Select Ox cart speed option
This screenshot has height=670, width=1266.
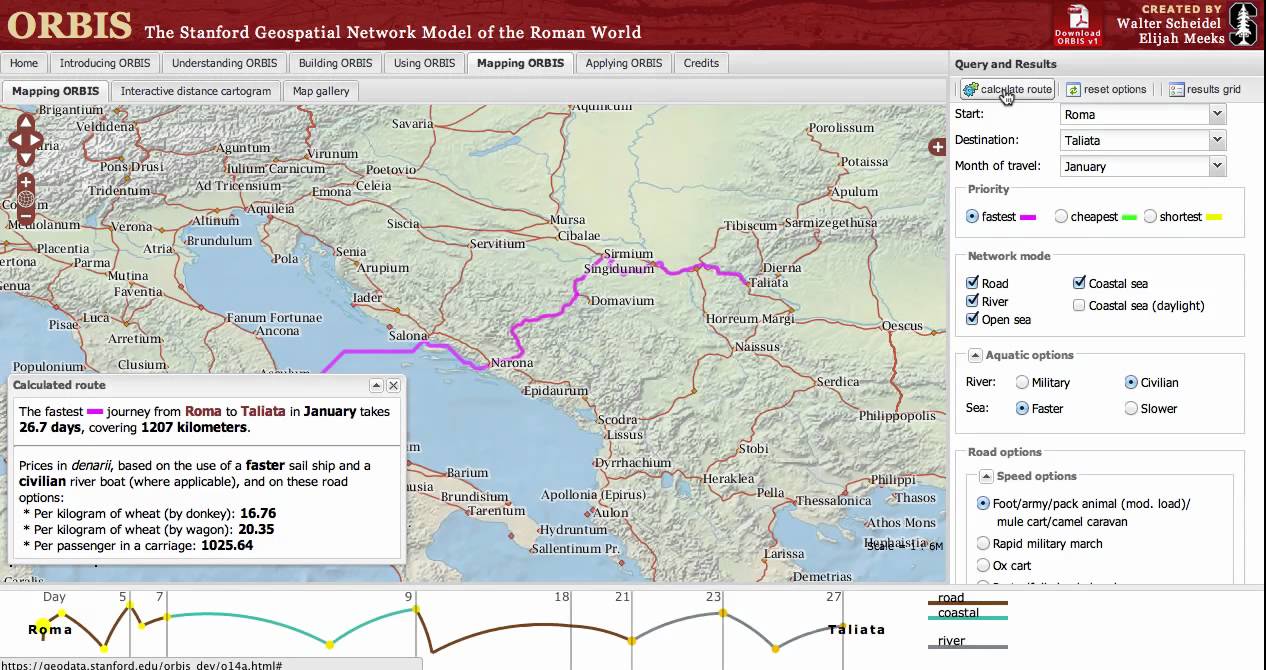983,565
